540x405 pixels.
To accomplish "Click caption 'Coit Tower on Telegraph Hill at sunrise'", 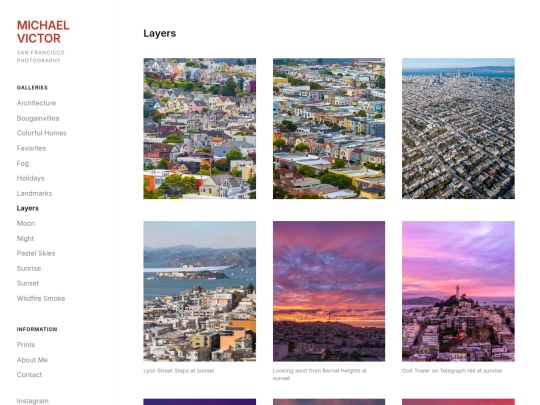I will (452, 371).
